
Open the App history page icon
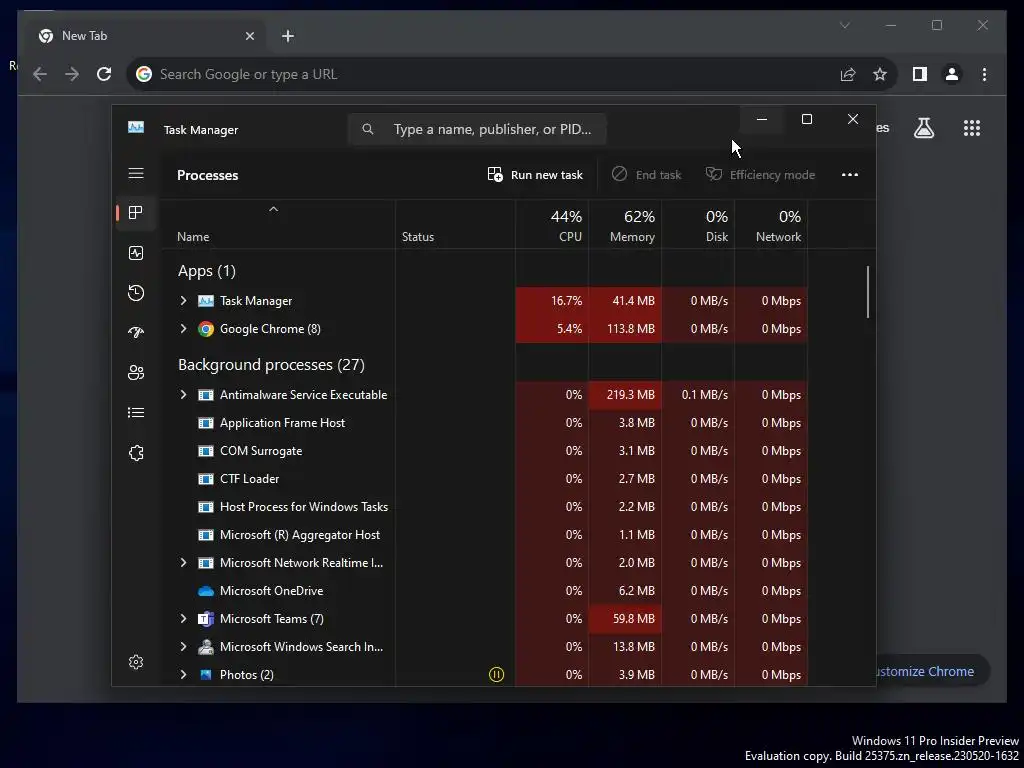coord(136,293)
